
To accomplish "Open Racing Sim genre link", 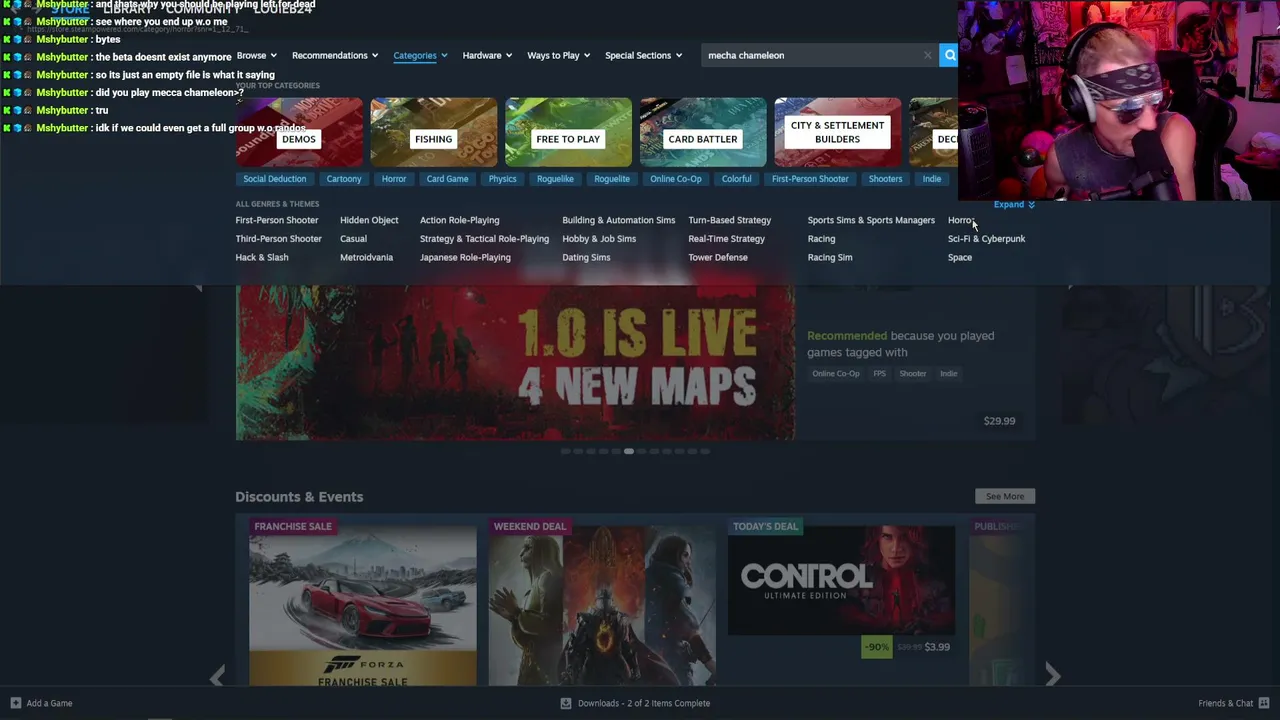I will point(830,257).
